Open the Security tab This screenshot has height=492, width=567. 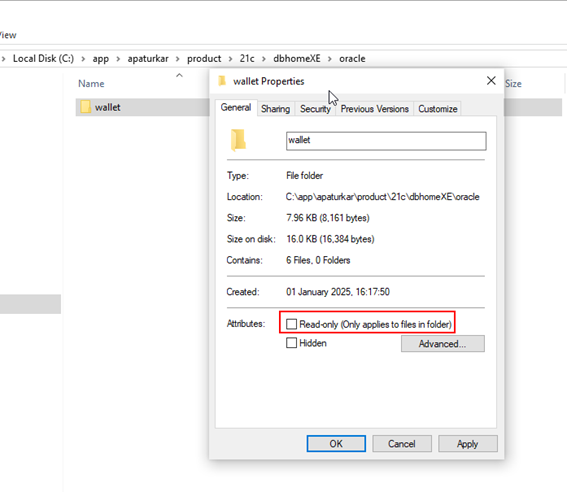tap(315, 109)
